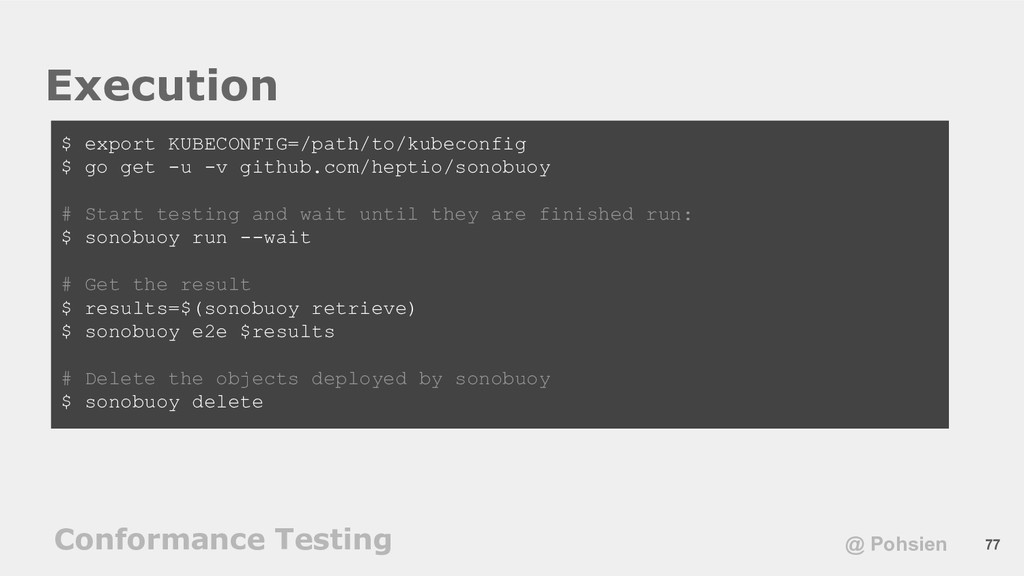Click the github.com/heptio/sonobuoy URL text
The image size is (1024, 576).
395,167
